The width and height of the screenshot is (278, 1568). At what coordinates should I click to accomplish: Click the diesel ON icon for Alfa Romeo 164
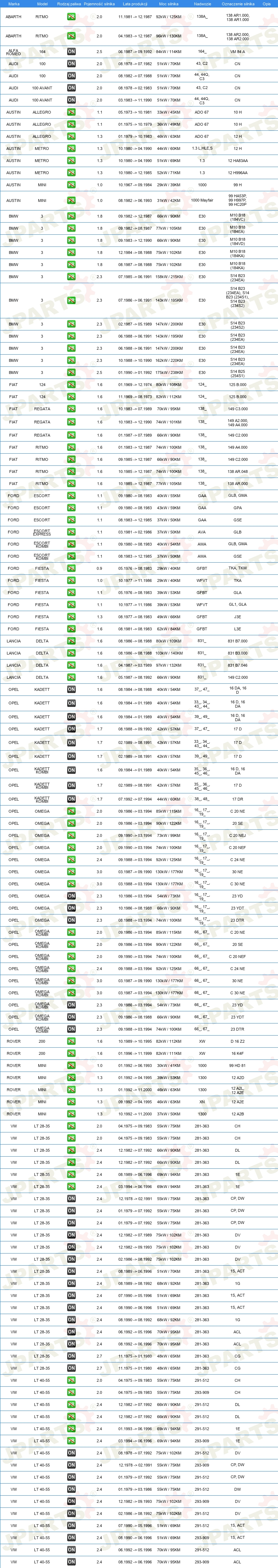71,52
